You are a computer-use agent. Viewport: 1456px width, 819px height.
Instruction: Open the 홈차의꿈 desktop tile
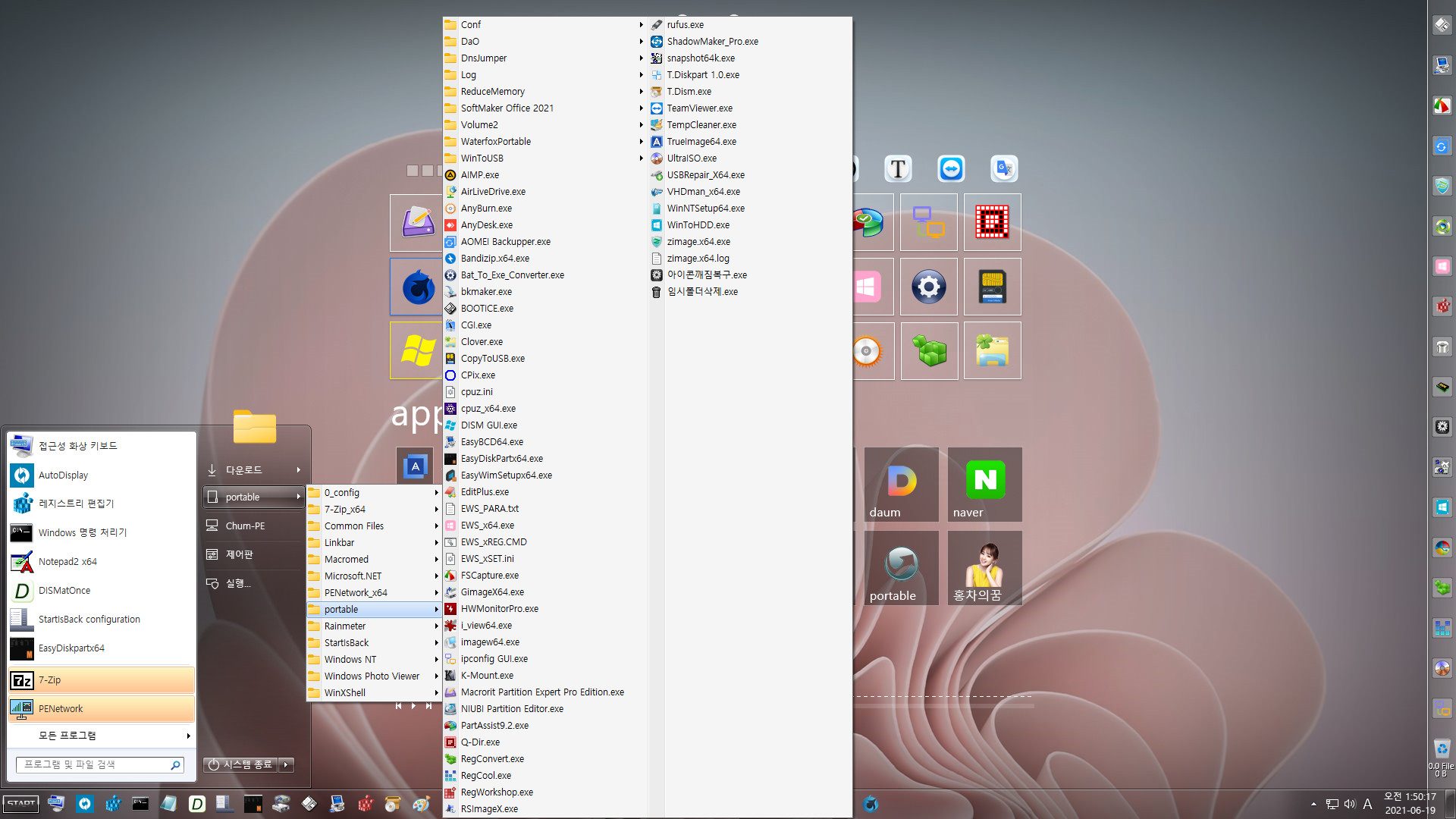(985, 568)
